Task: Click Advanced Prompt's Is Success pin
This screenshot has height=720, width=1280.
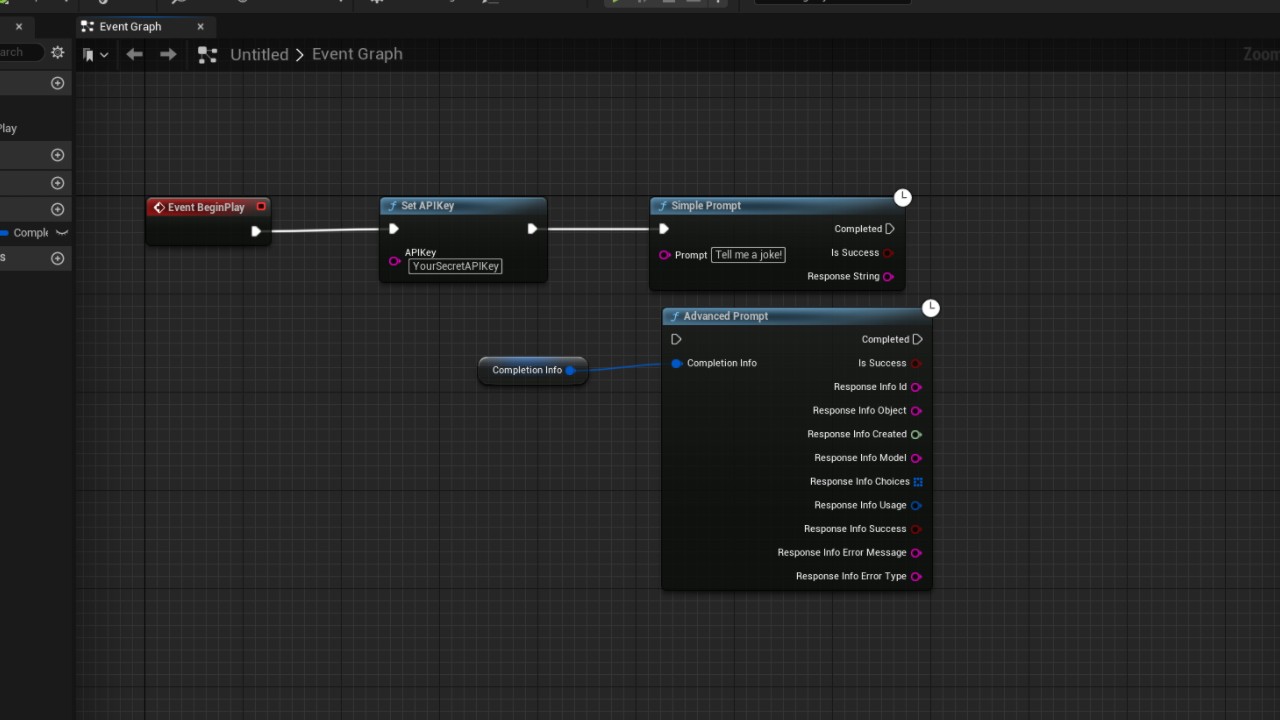Action: pos(916,363)
